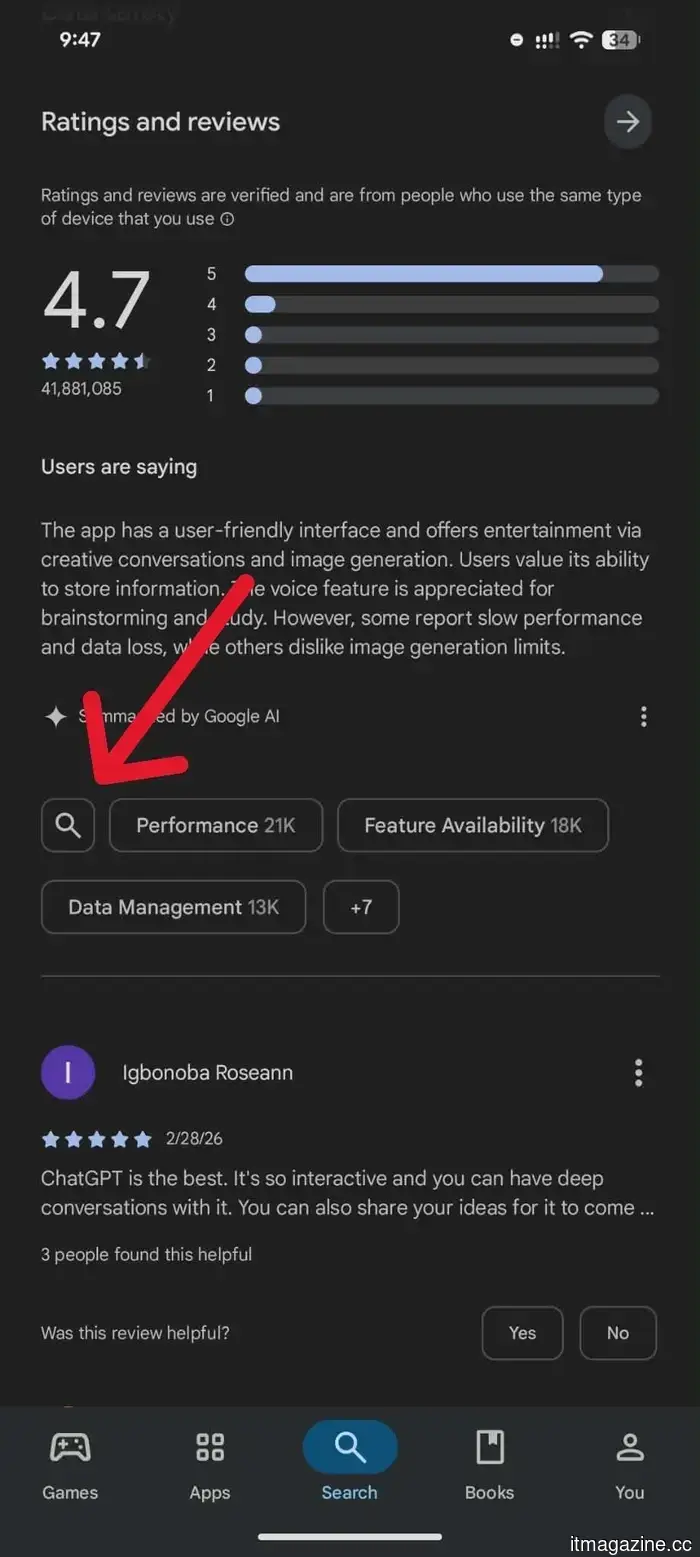
Task: Open the review search icon
Action: [x=67, y=825]
